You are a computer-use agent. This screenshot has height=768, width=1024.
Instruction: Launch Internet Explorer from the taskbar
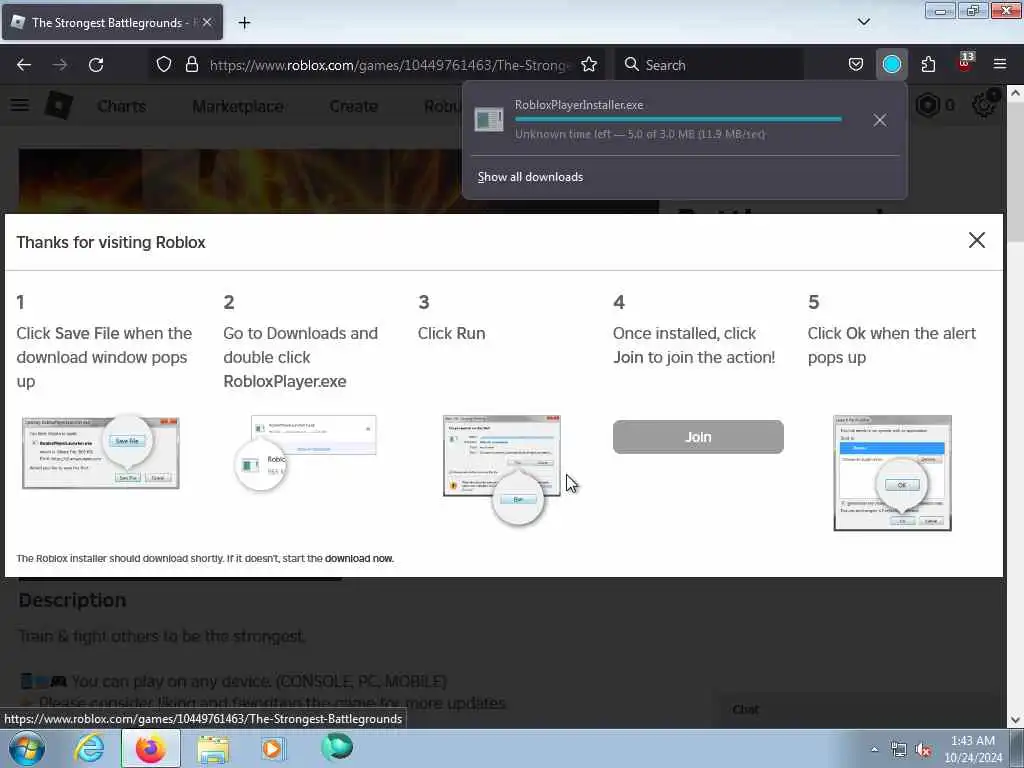pyautogui.click(x=89, y=748)
